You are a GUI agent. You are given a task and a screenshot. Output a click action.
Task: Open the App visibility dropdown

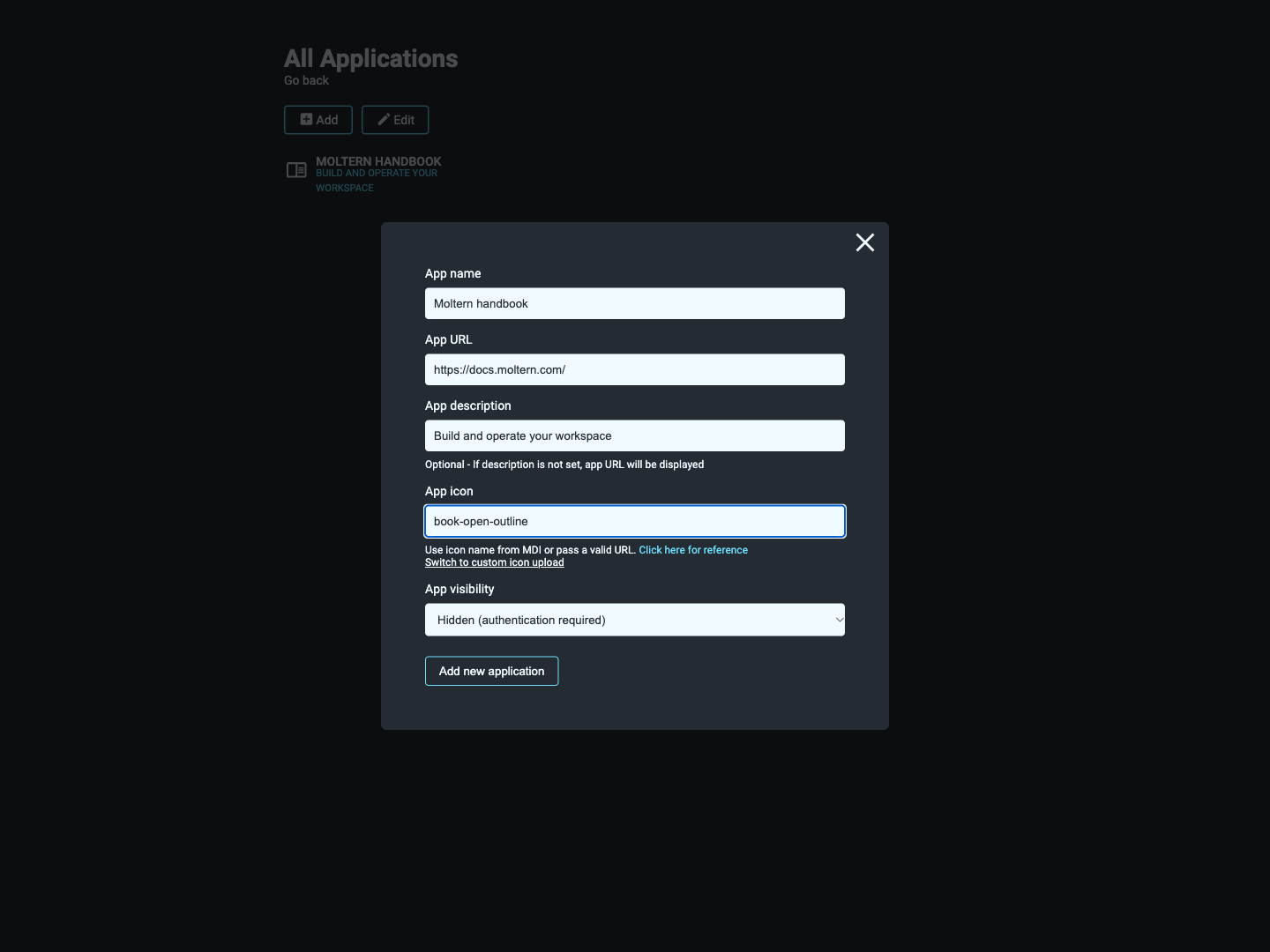[635, 620]
